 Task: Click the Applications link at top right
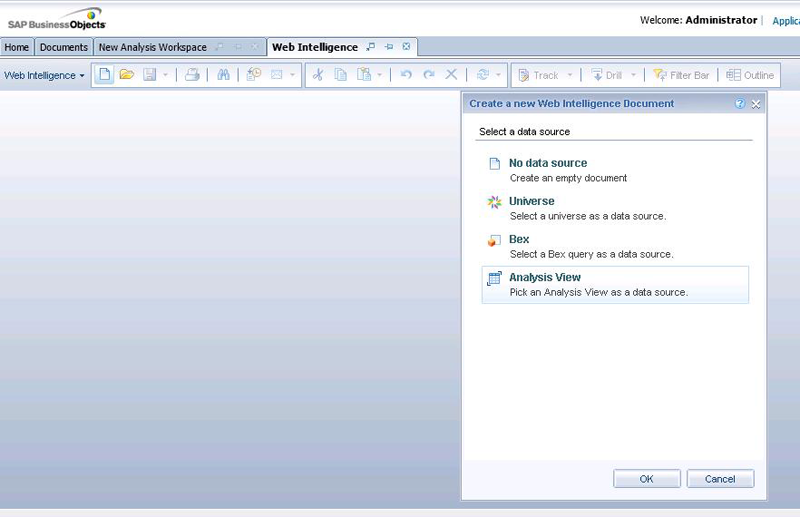coord(786,21)
